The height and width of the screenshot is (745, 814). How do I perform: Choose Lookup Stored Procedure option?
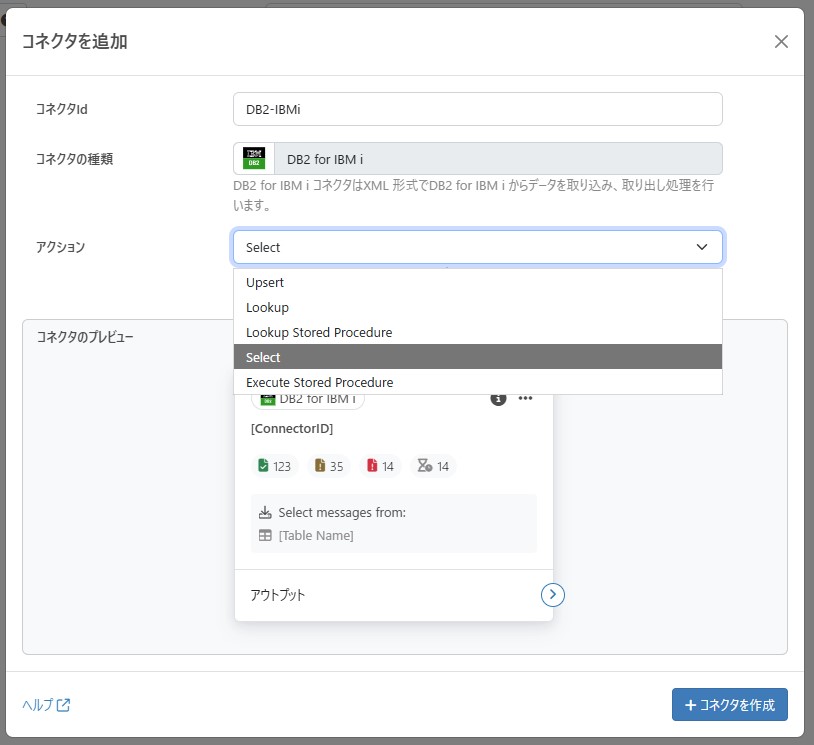click(478, 332)
